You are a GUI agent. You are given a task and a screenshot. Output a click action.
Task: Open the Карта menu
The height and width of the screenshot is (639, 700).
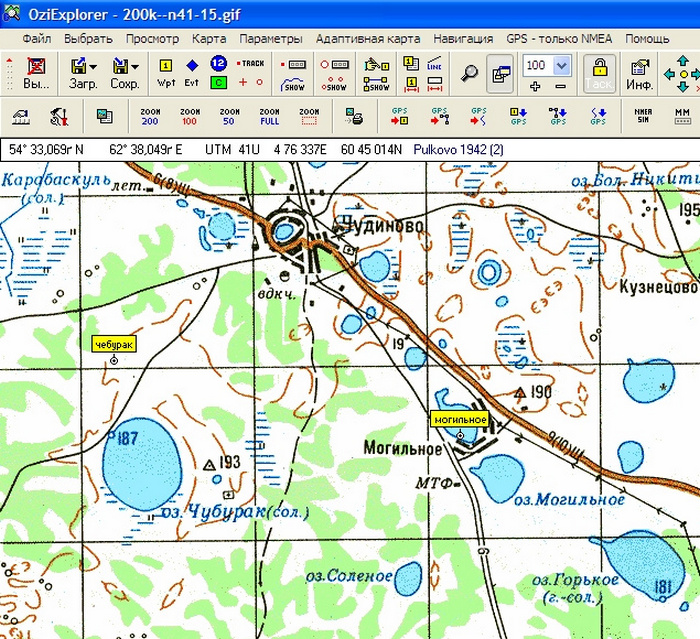tap(209, 39)
